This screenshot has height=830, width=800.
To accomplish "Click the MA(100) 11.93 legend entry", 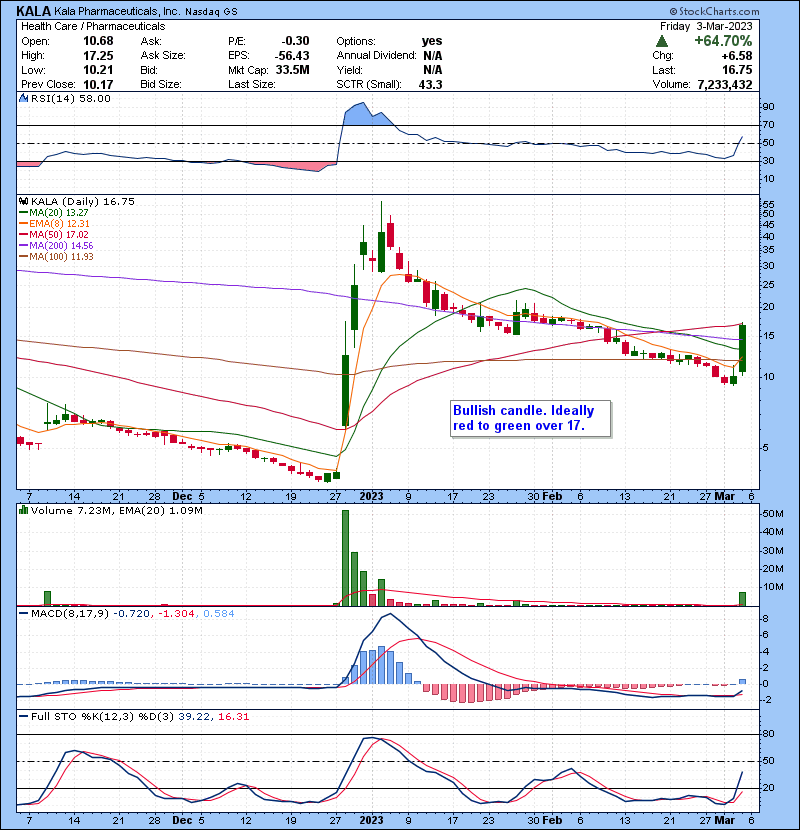I will tap(57, 257).
